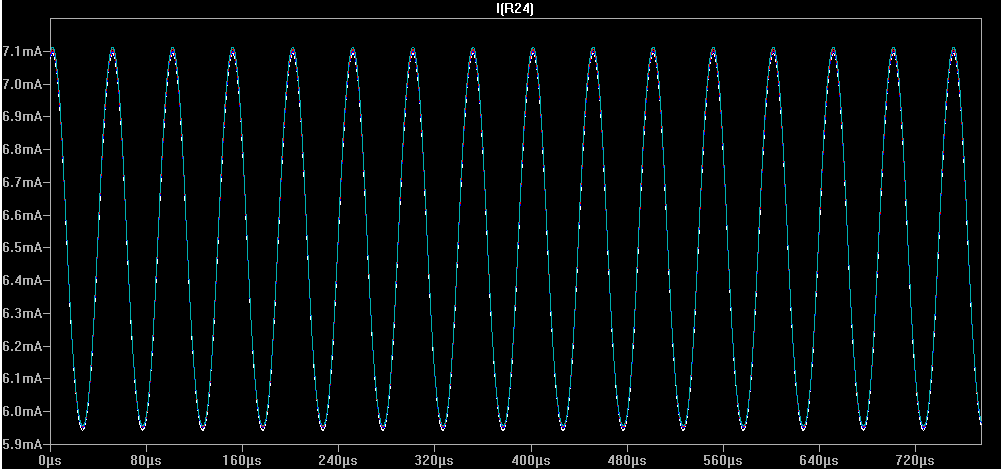
Task: Click the 0µs time axis label
Action: (50, 459)
